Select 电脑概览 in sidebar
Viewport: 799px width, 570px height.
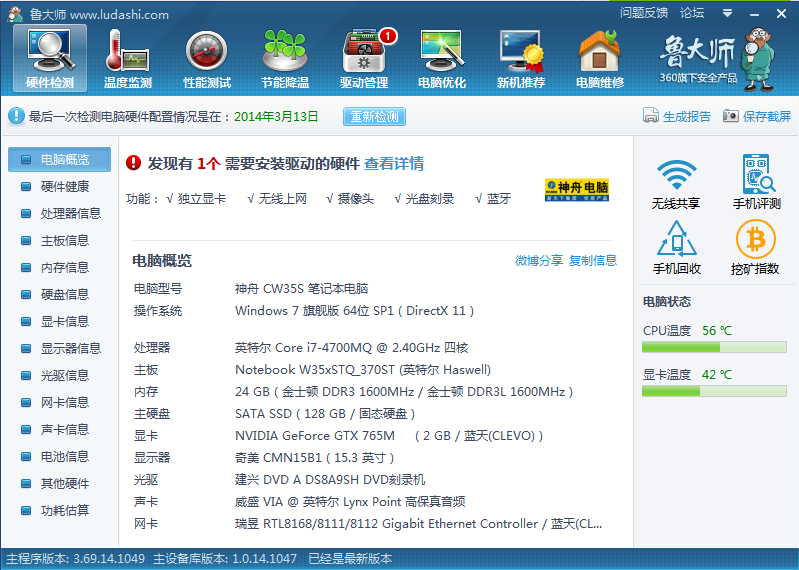60,159
